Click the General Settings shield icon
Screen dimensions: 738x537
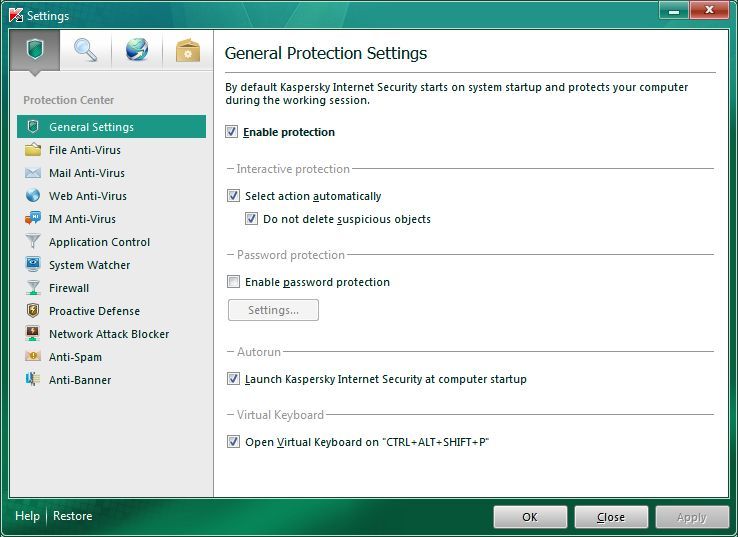click(x=33, y=127)
